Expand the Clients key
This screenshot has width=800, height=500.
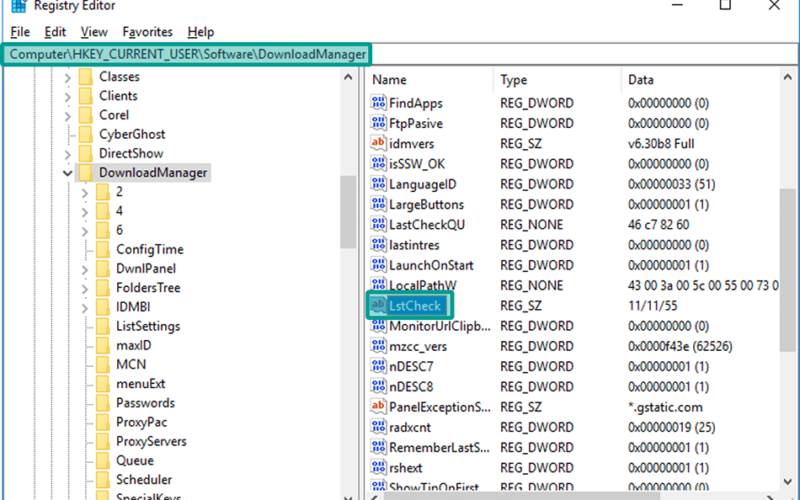coord(67,96)
